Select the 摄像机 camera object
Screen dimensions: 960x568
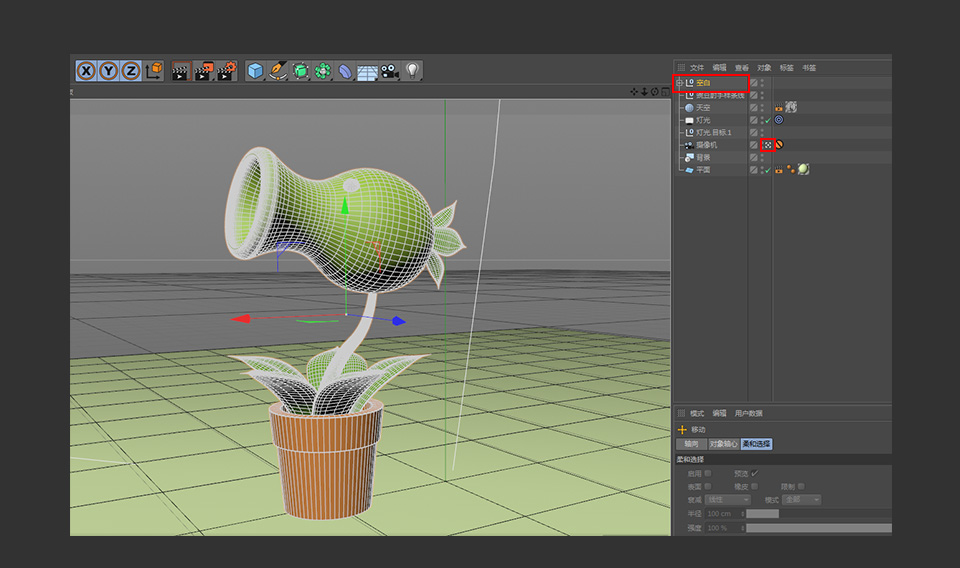click(706, 145)
